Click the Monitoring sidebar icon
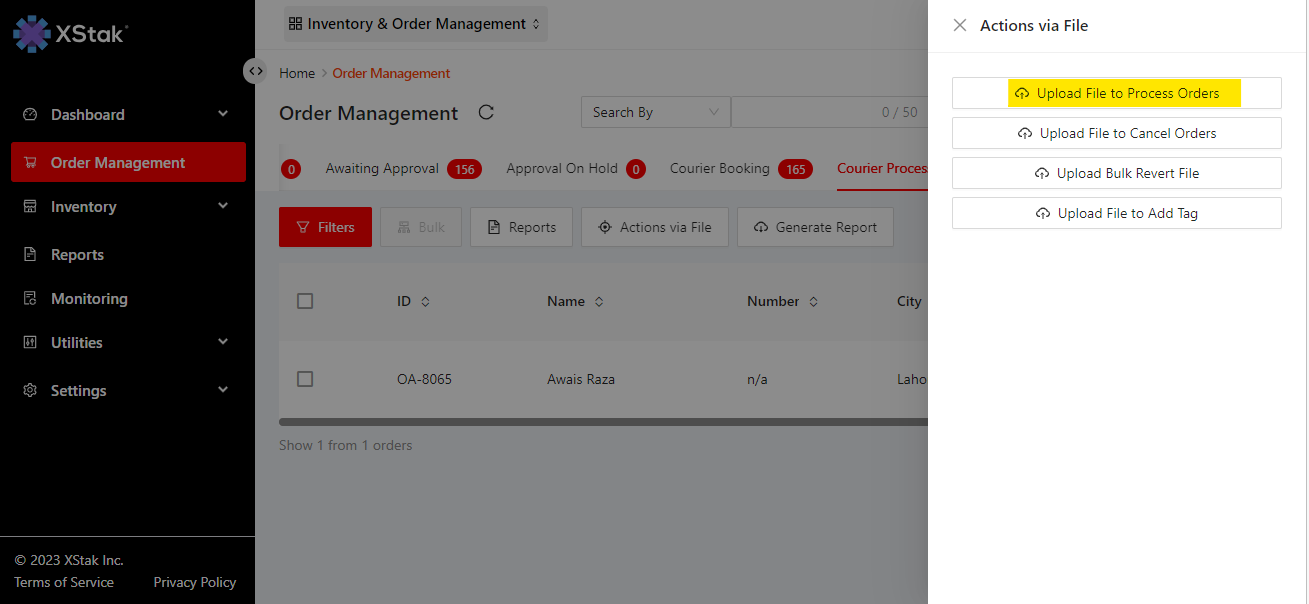The image size is (1309, 604). click(30, 299)
